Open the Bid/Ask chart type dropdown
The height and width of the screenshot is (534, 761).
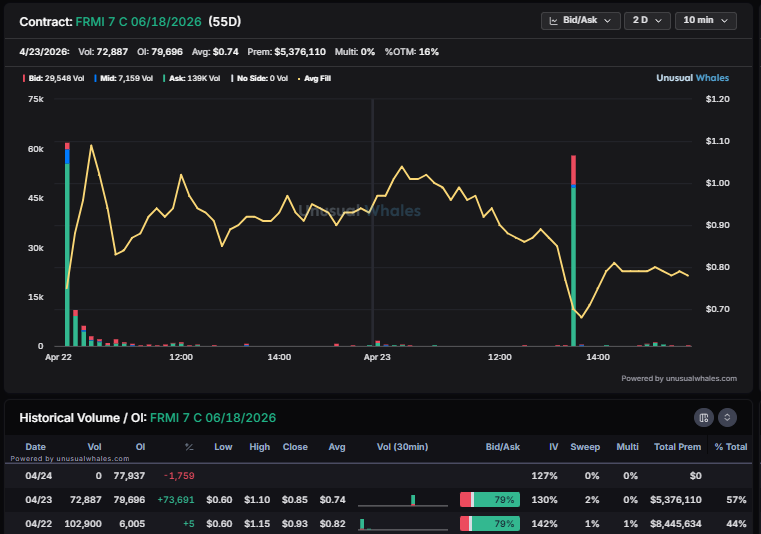click(580, 20)
